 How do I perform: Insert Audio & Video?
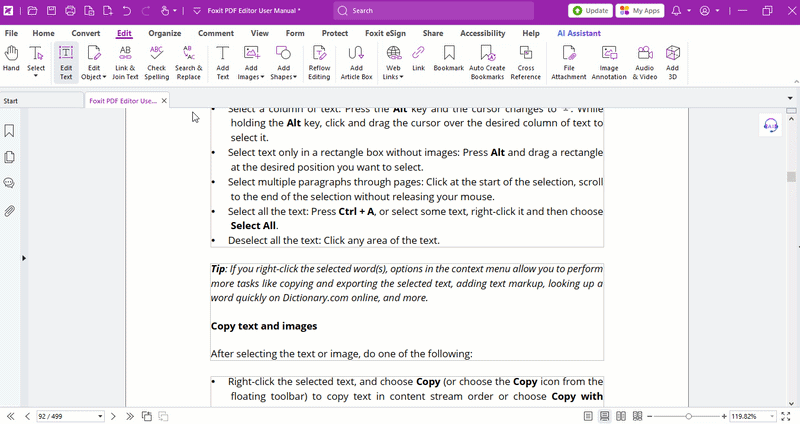coord(644,62)
